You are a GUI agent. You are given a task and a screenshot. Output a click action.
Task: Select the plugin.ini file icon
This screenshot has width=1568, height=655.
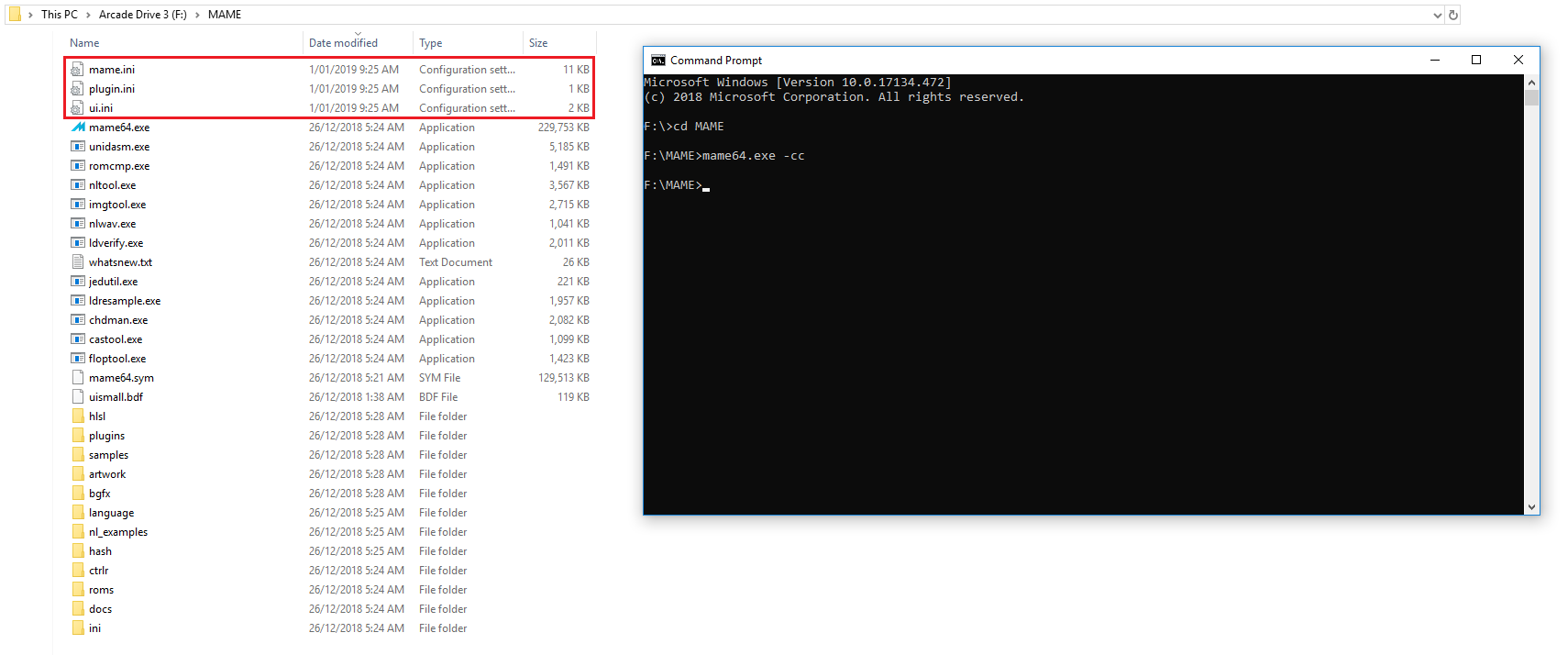coord(78,89)
